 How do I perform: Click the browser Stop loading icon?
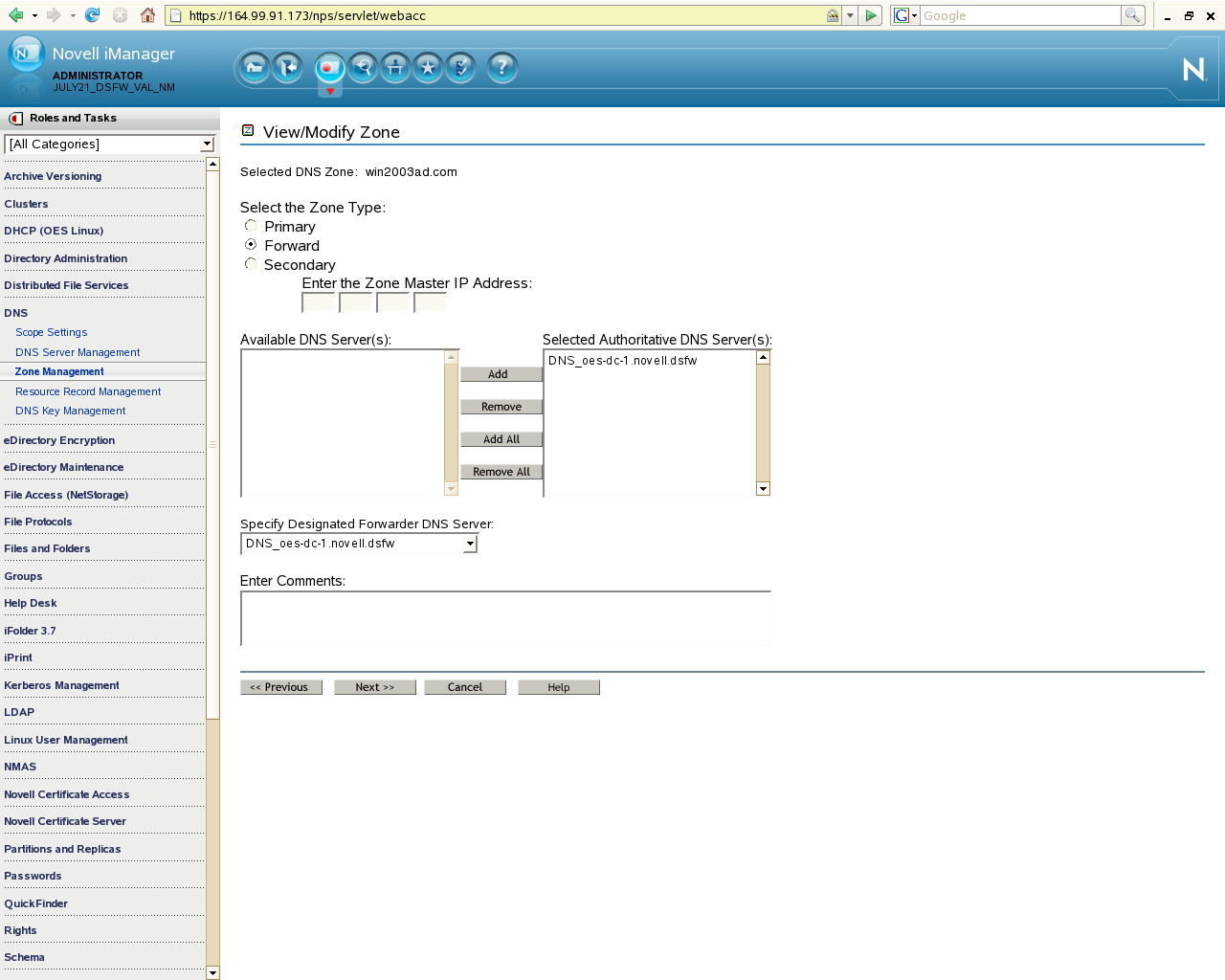point(120,15)
